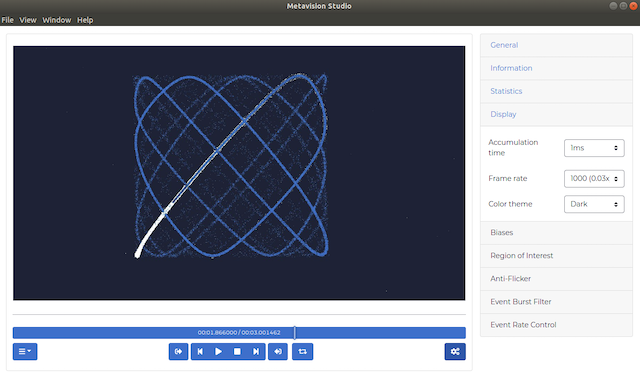
Task: Expand the Statistics section
Action: [x=556, y=91]
